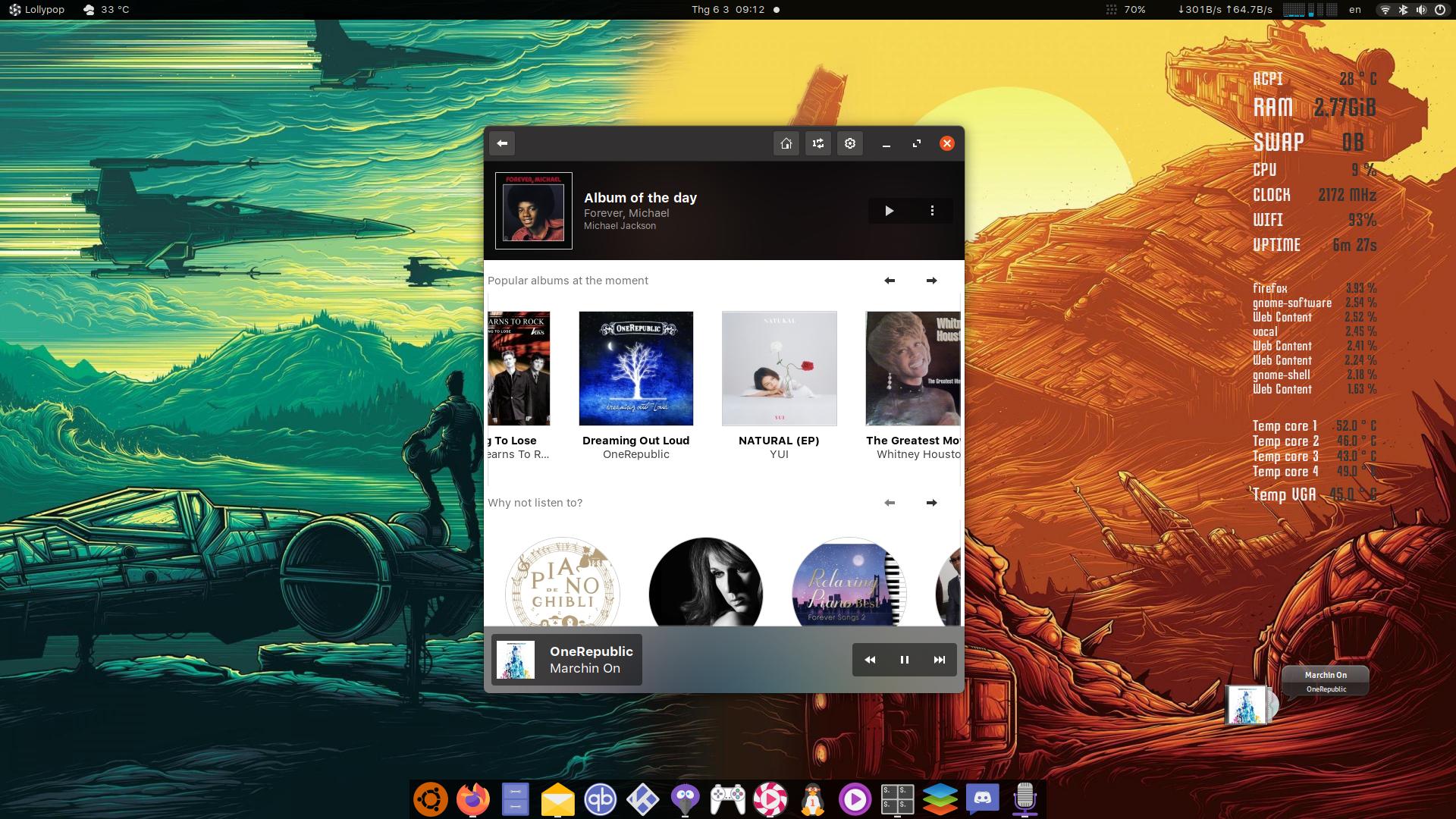Open Whitney Houston's The Greatest album cover

(x=913, y=369)
